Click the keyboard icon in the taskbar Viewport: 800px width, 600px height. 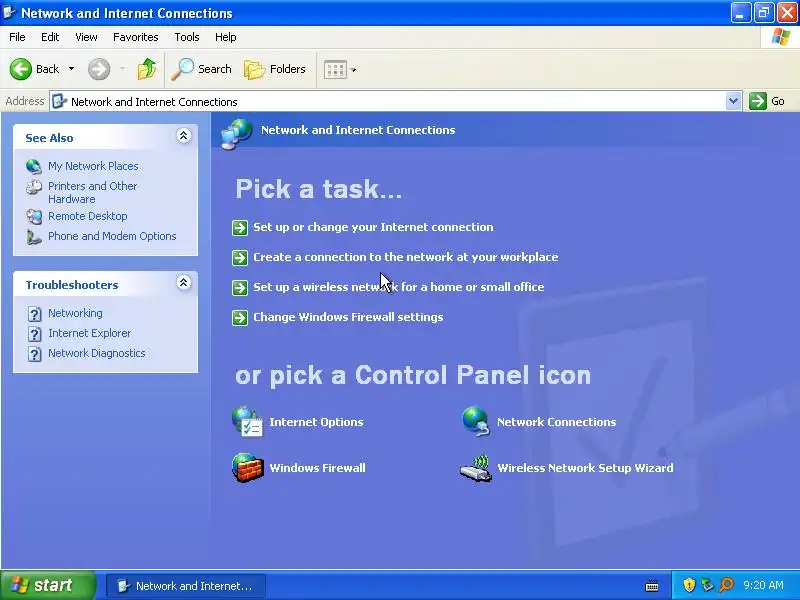pos(652,585)
